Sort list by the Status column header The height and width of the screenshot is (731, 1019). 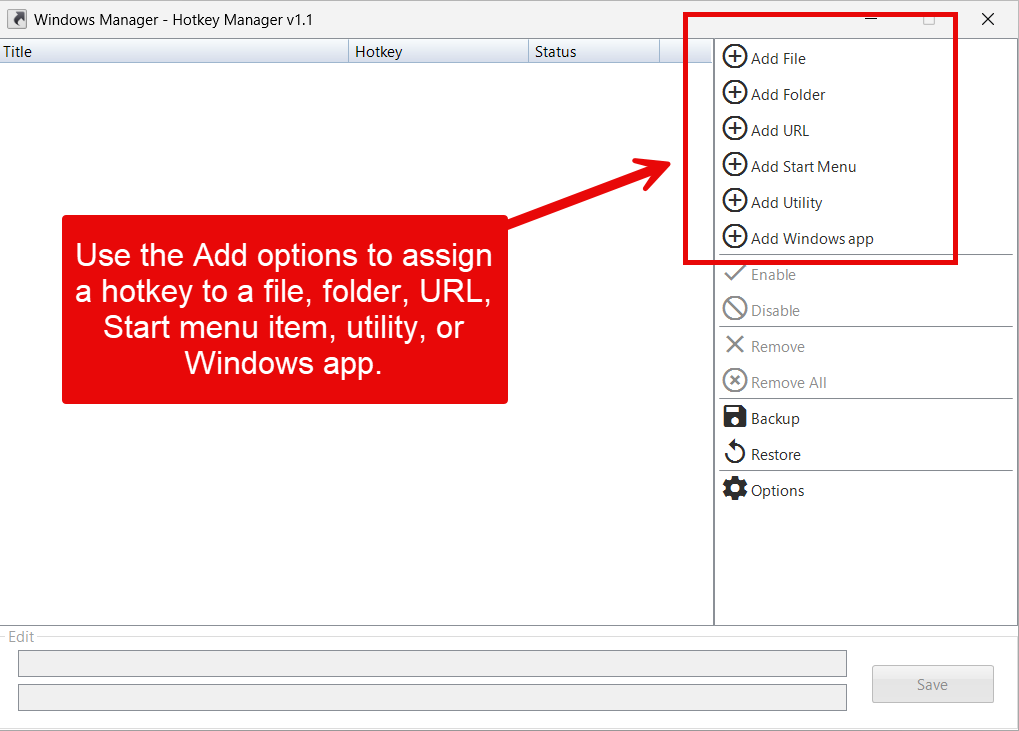(594, 51)
